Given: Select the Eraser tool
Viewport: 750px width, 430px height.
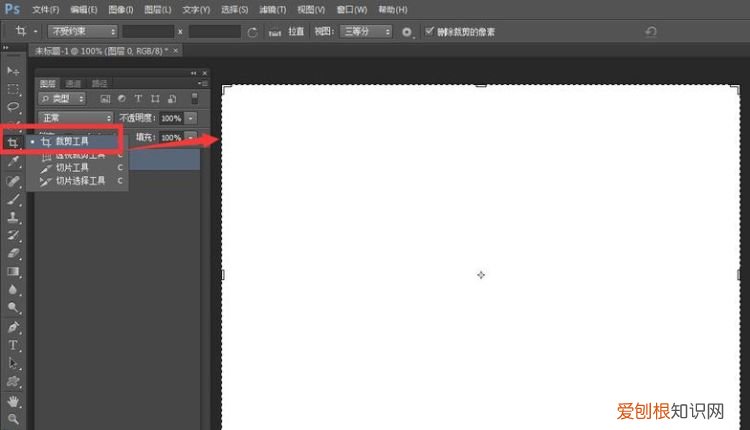Looking at the screenshot, I should coord(13,254).
